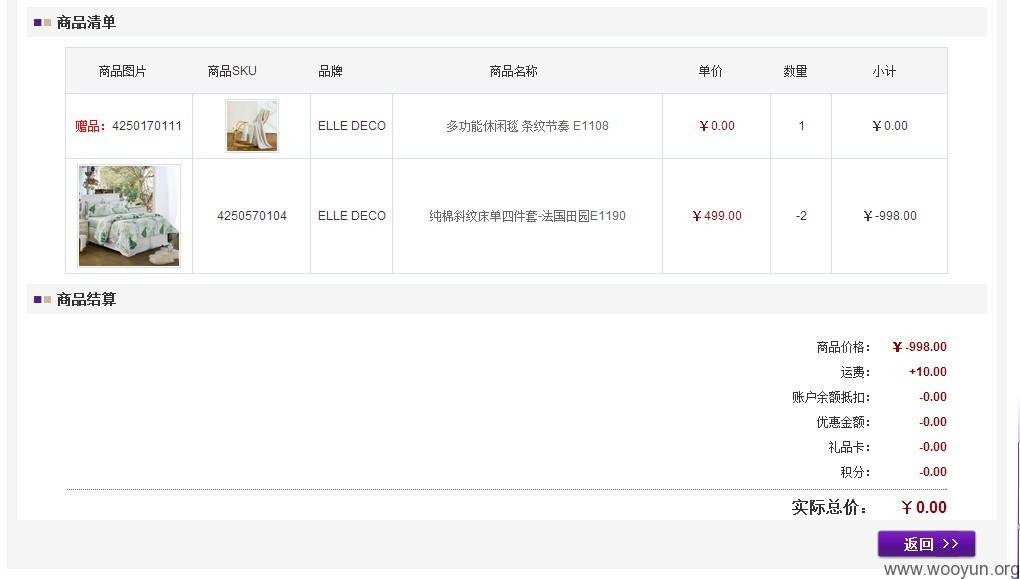The width and height of the screenshot is (1020, 579).
Task: Select the 品牌 column header
Action: 330,71
